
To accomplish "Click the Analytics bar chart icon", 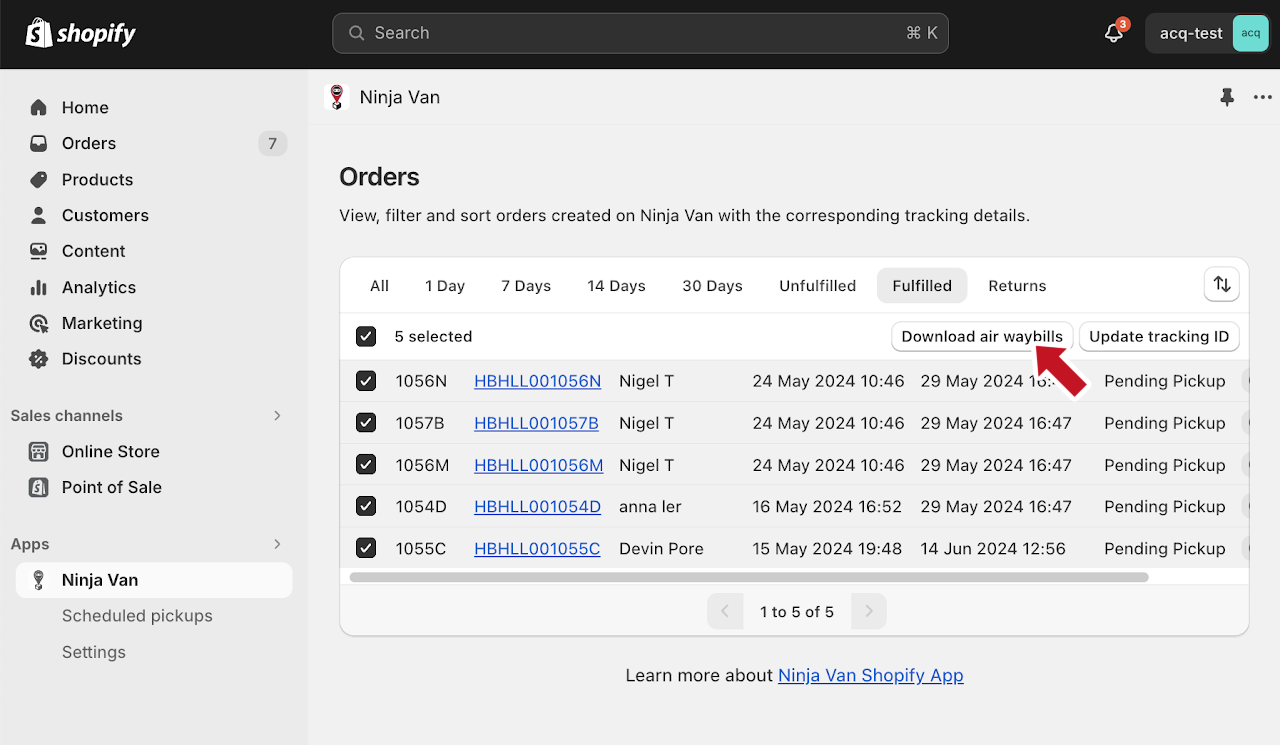I will click(x=39, y=287).
